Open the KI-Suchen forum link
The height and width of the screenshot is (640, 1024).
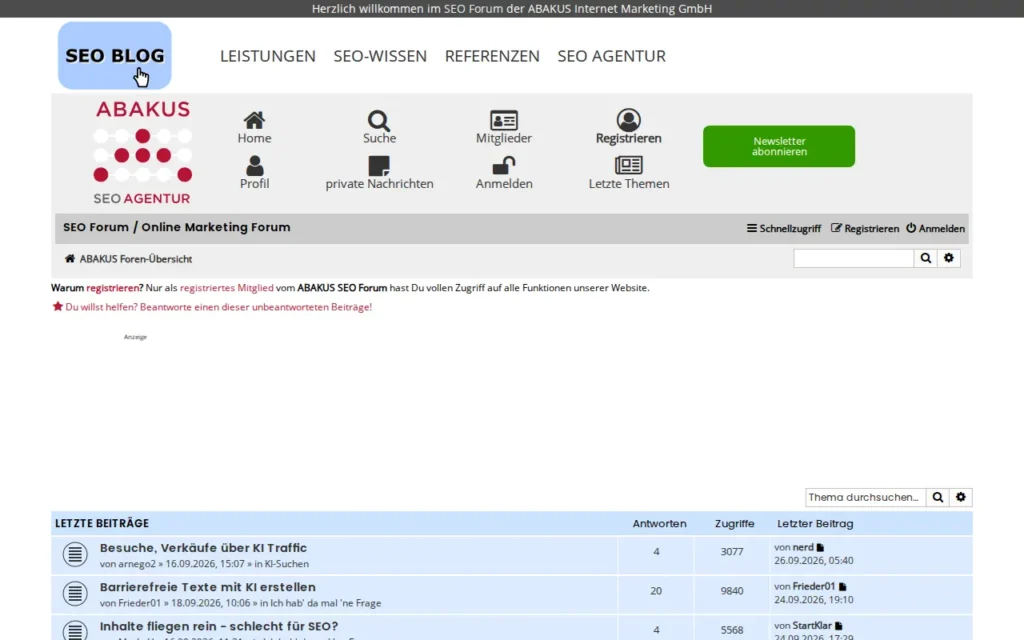point(287,564)
